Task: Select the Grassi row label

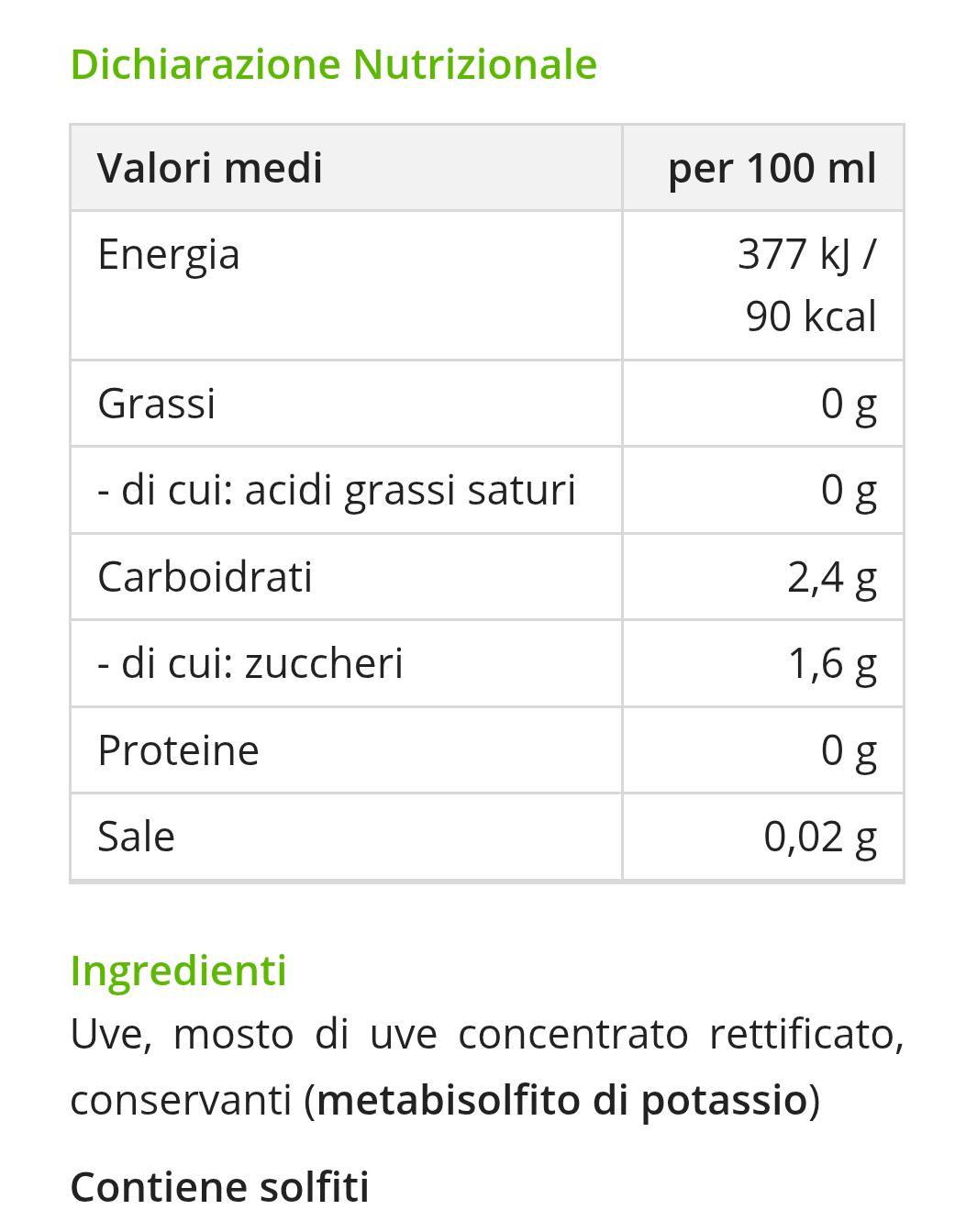Action: coord(157,404)
